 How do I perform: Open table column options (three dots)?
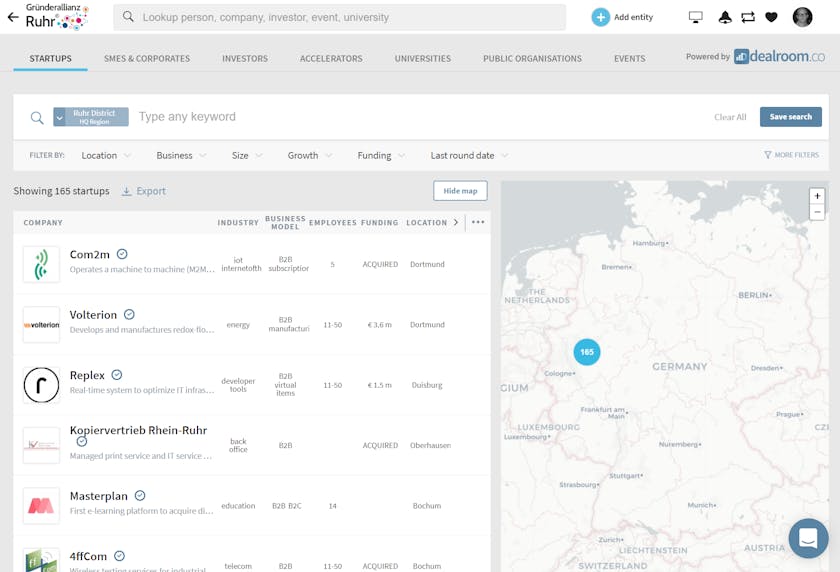click(x=478, y=222)
